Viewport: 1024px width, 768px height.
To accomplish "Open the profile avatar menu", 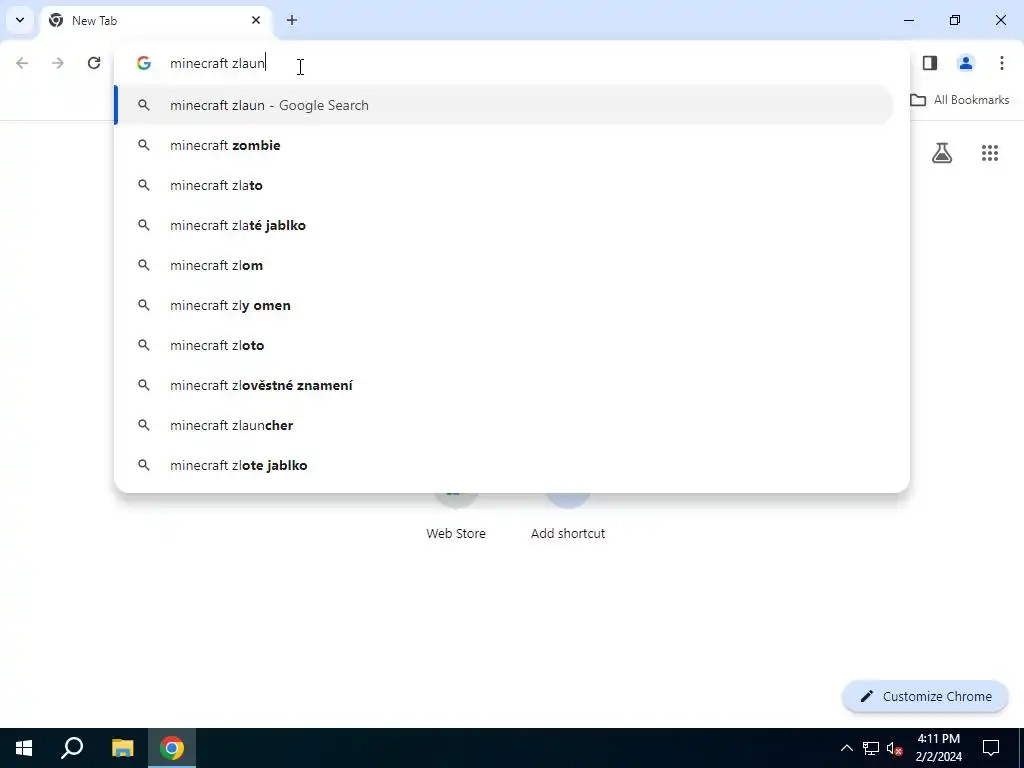I will [x=966, y=63].
